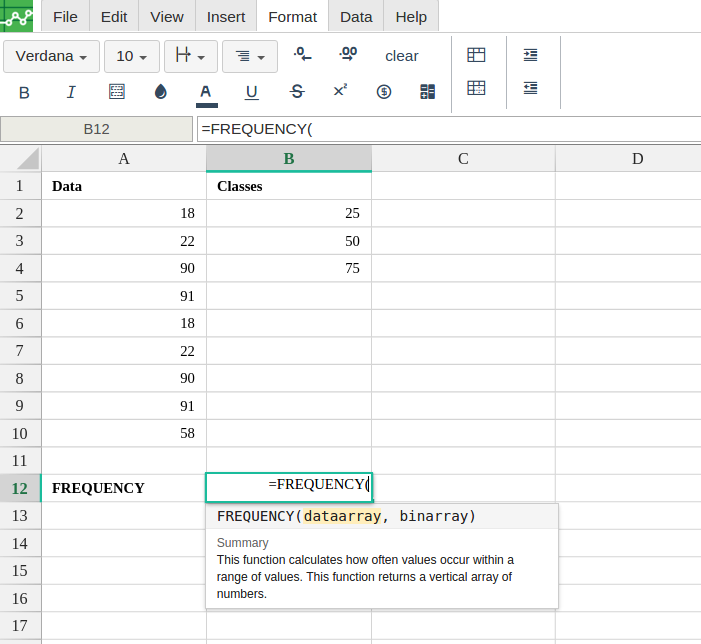The height and width of the screenshot is (644, 701).
Task: Toggle underline formatting
Action: tap(251, 92)
